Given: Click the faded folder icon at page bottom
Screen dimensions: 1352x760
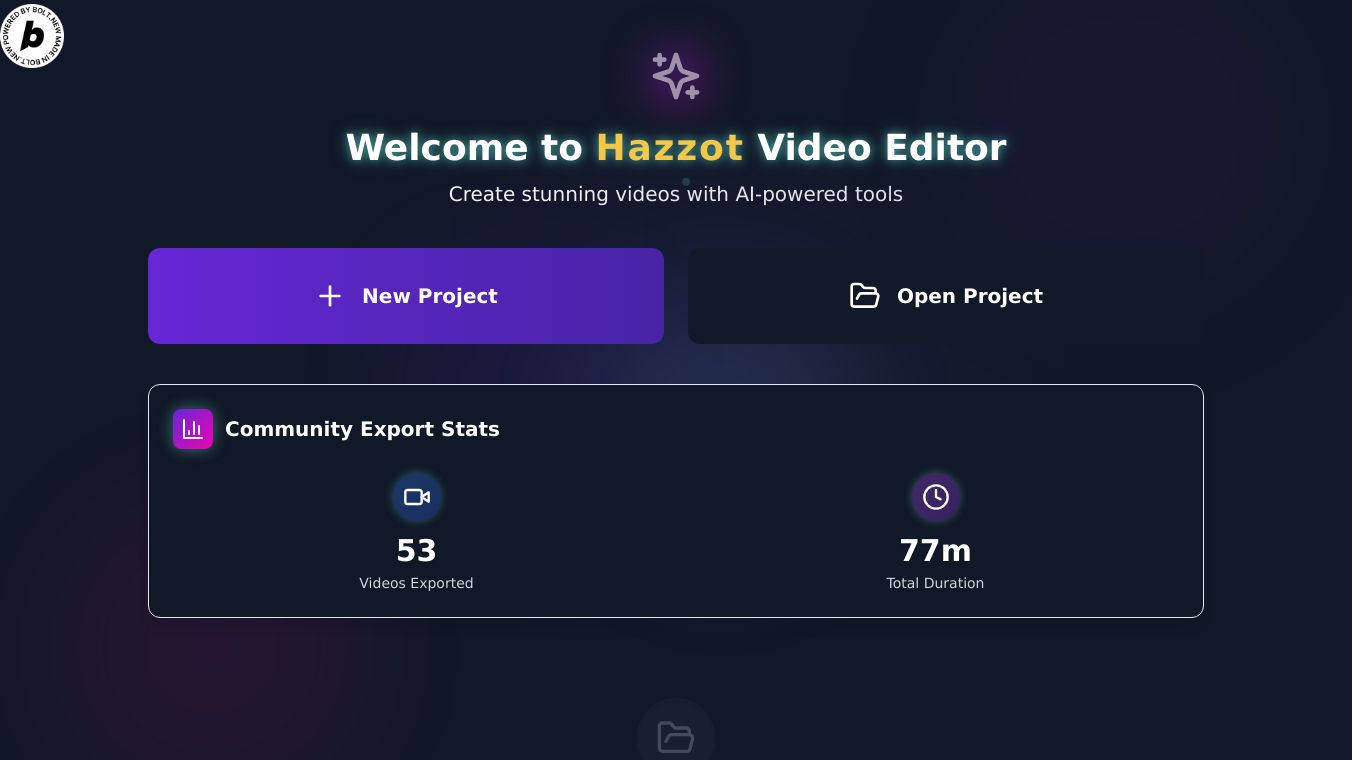Looking at the screenshot, I should point(676,738).
